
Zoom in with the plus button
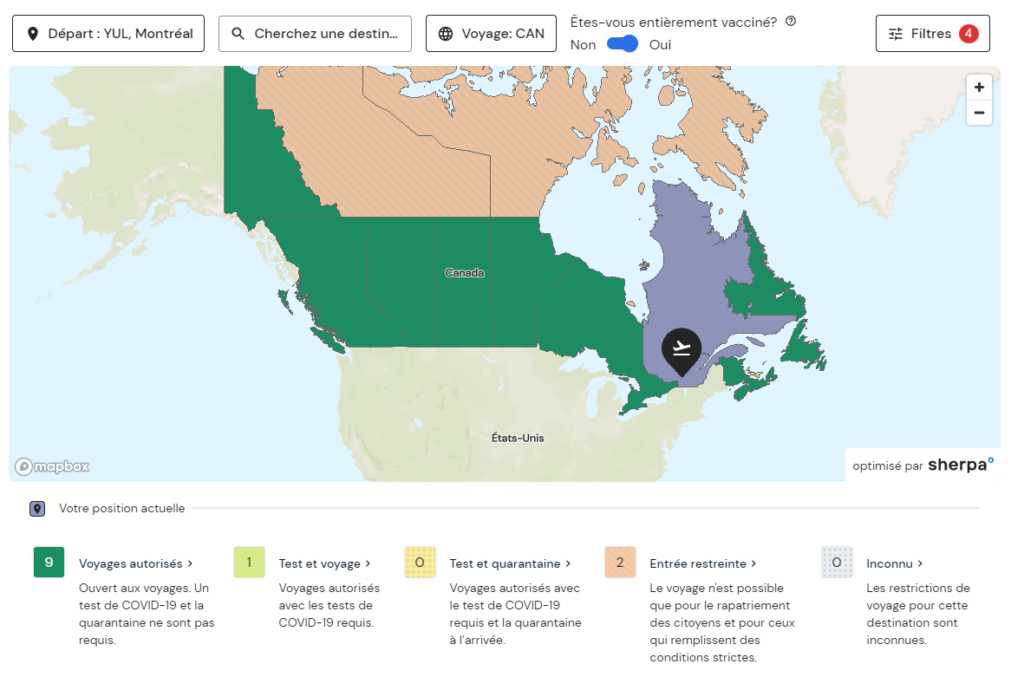[979, 87]
